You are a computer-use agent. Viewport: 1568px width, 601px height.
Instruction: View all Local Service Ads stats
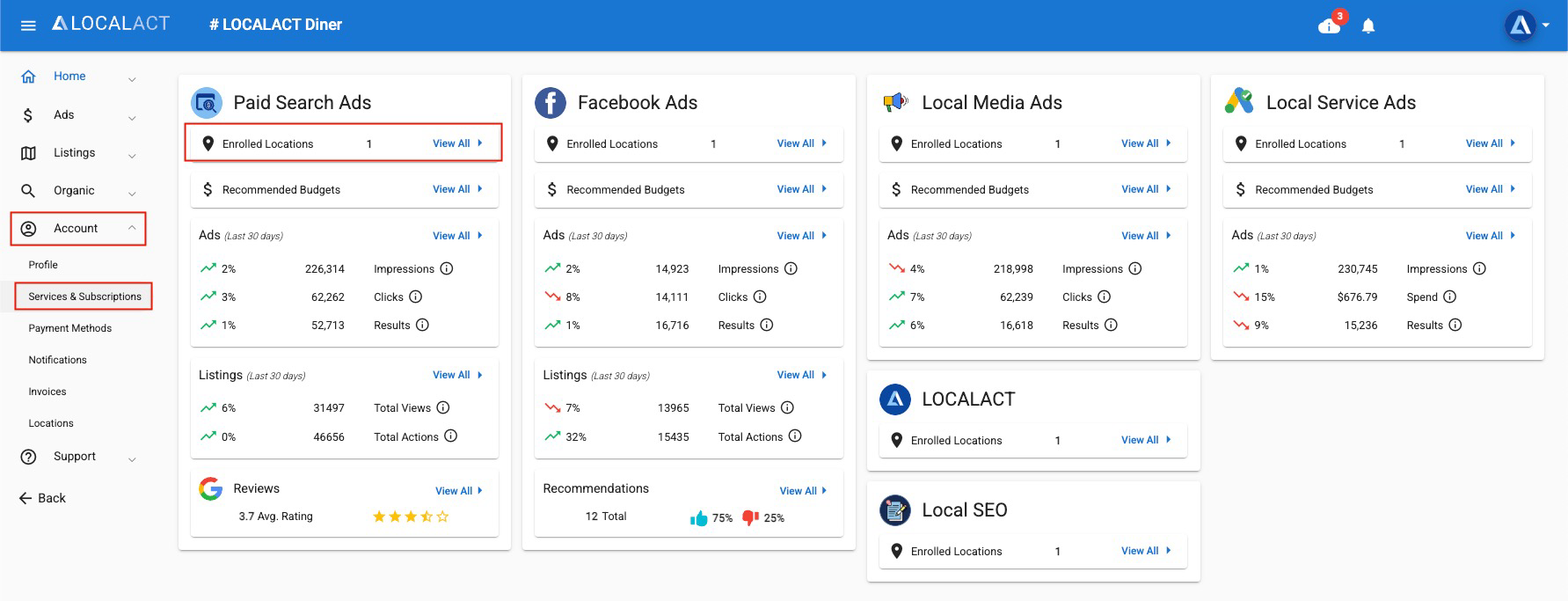tap(1491, 236)
